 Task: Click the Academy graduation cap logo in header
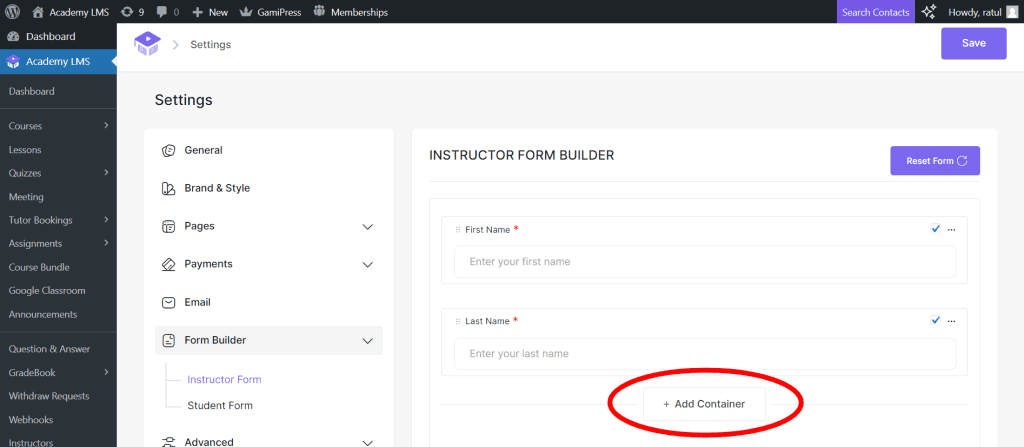147,44
